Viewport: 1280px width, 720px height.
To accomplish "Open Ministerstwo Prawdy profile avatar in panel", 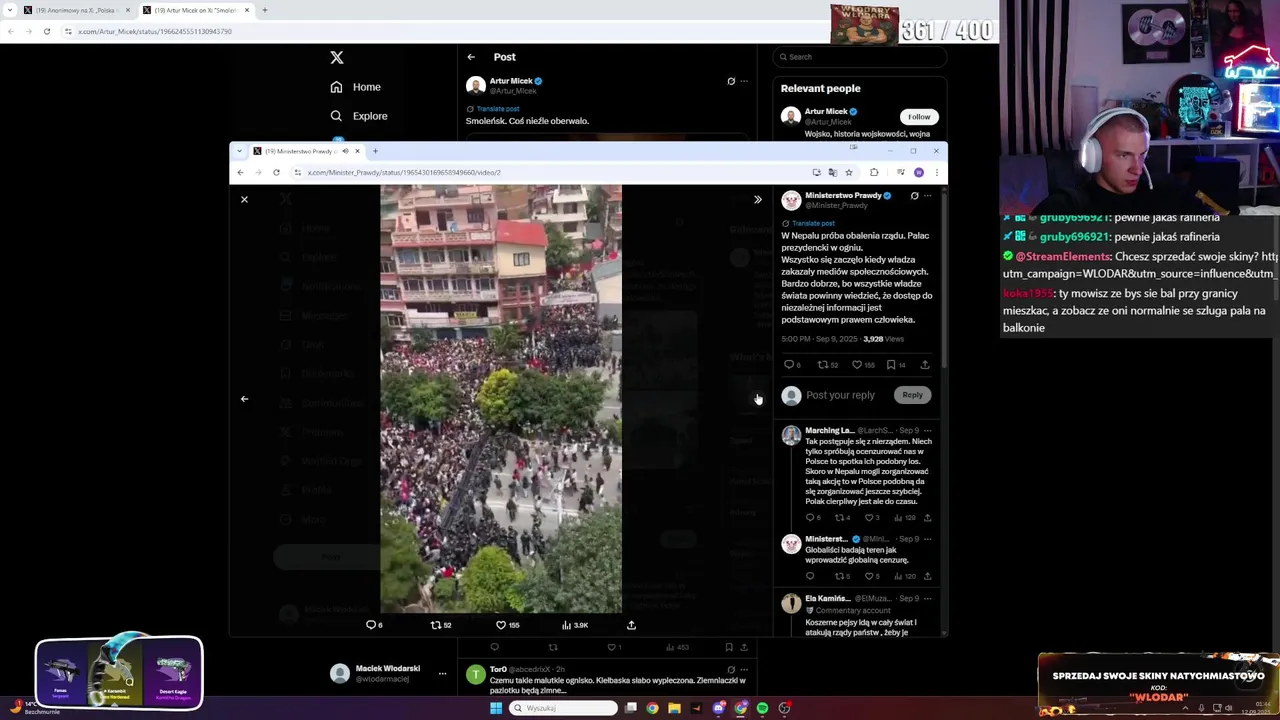I will coord(791,201).
